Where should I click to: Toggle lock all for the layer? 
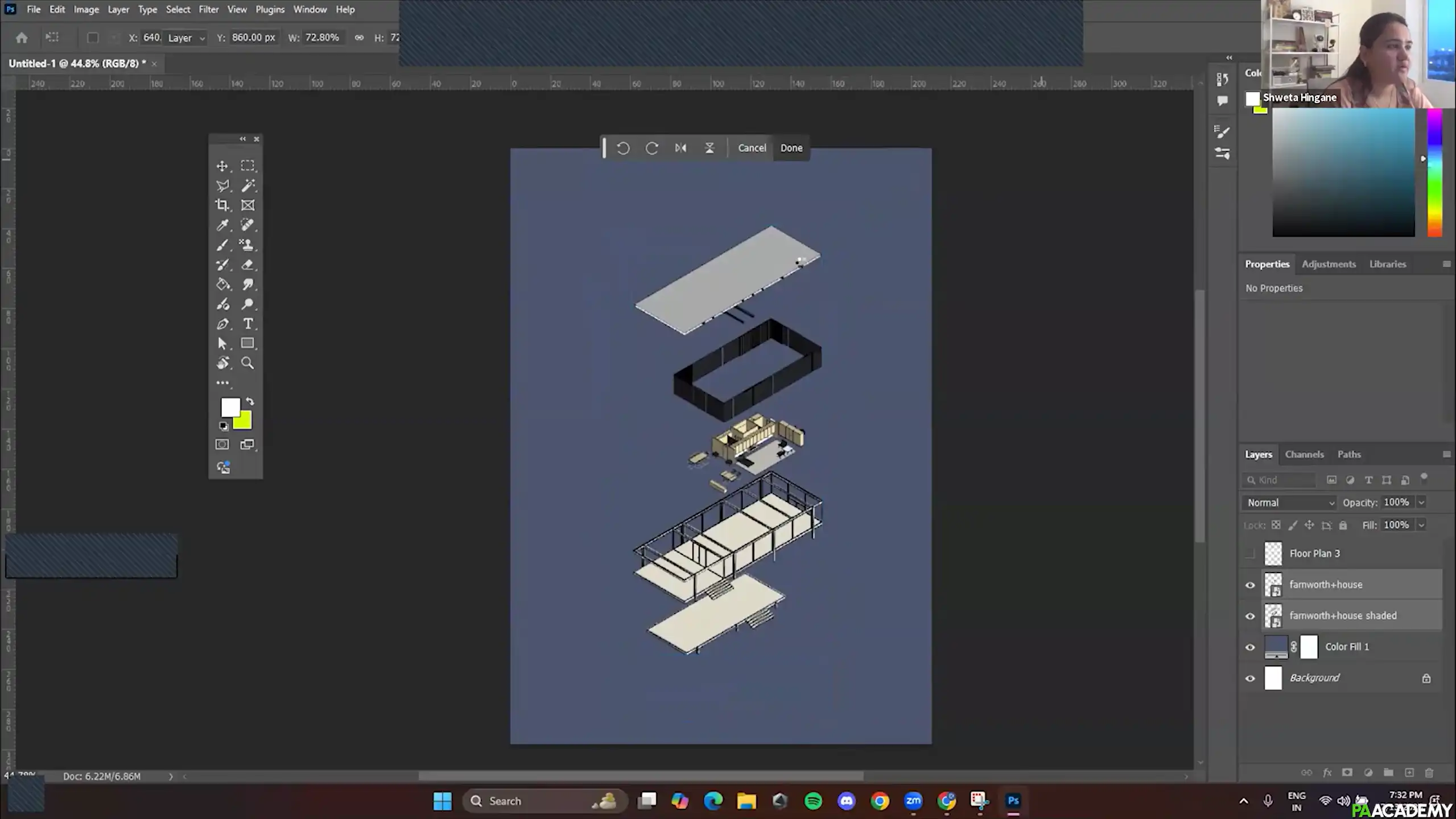click(1343, 525)
